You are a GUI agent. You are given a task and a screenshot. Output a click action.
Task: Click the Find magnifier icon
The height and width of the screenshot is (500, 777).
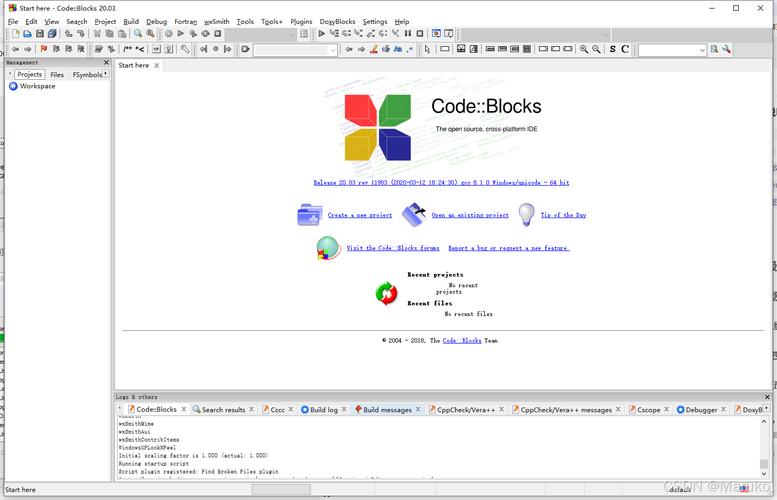click(138, 34)
